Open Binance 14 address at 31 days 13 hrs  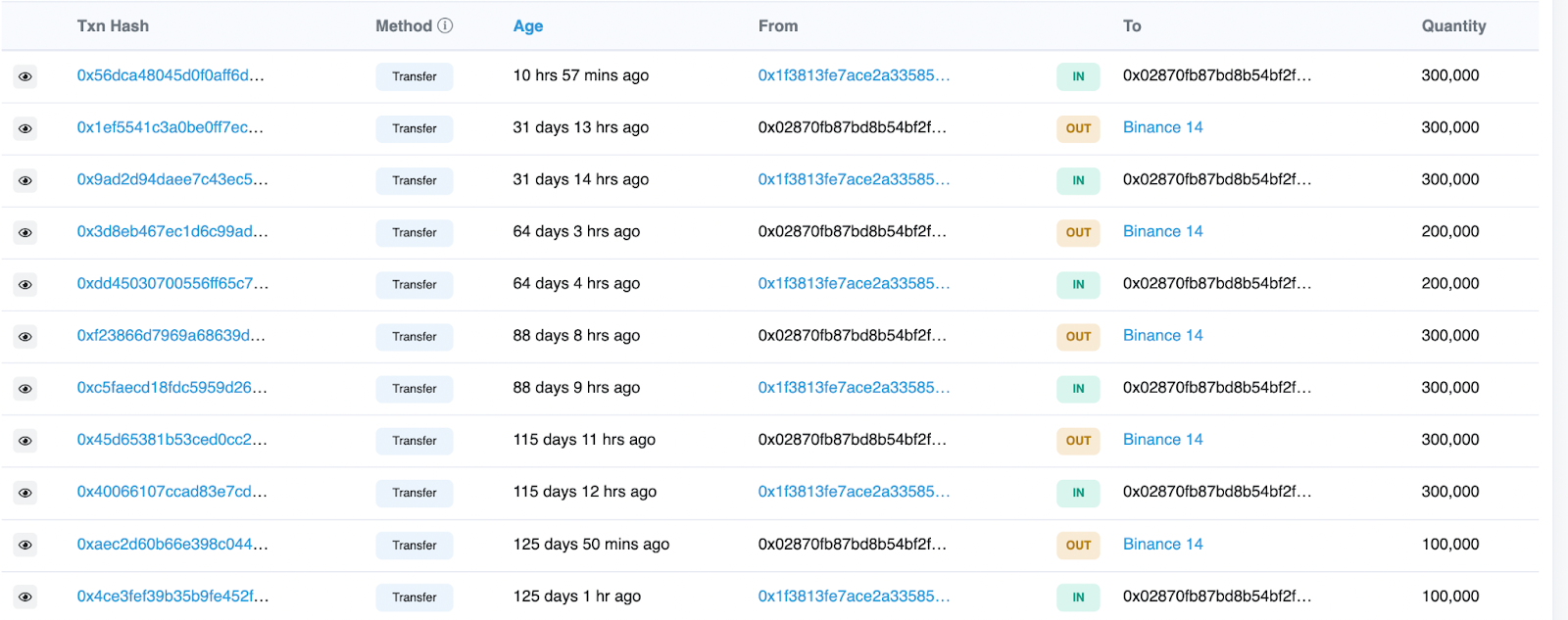coord(1162,127)
